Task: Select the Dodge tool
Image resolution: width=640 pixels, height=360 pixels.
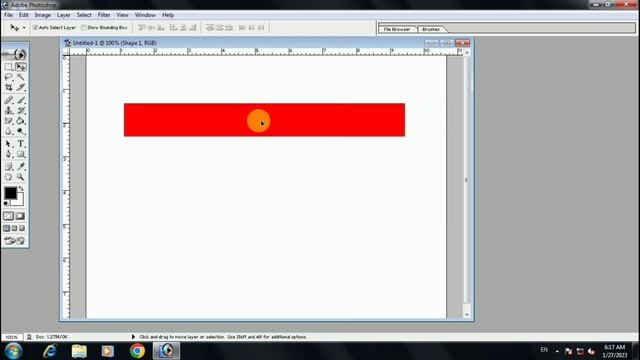Action: pos(21,131)
